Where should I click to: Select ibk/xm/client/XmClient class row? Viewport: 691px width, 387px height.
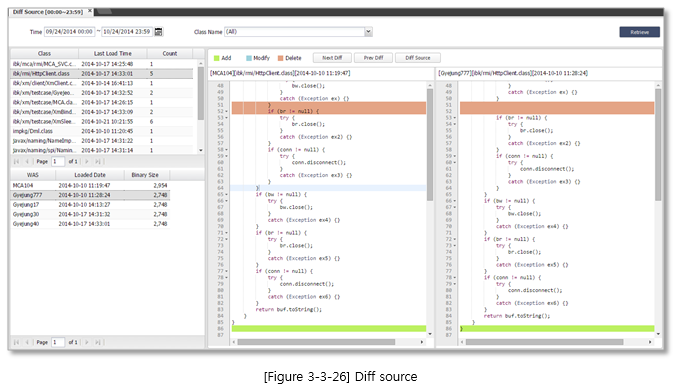point(102,83)
